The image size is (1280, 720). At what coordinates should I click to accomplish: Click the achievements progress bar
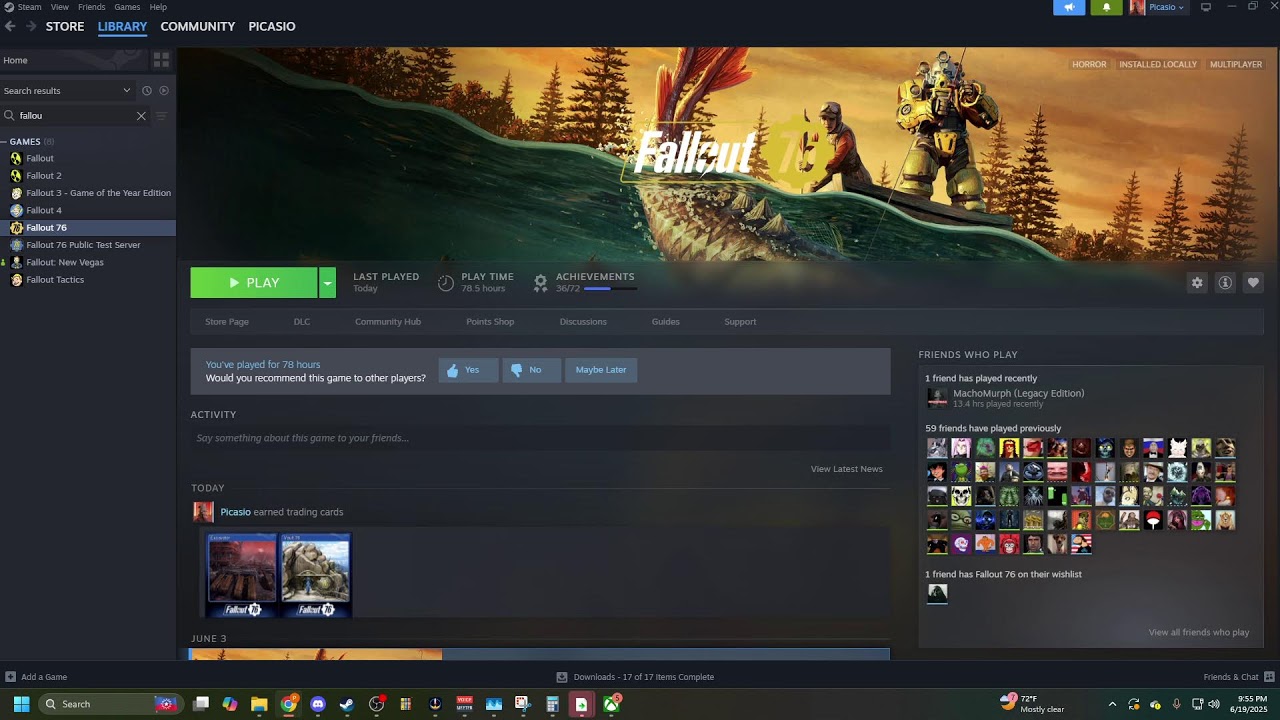(x=610, y=289)
